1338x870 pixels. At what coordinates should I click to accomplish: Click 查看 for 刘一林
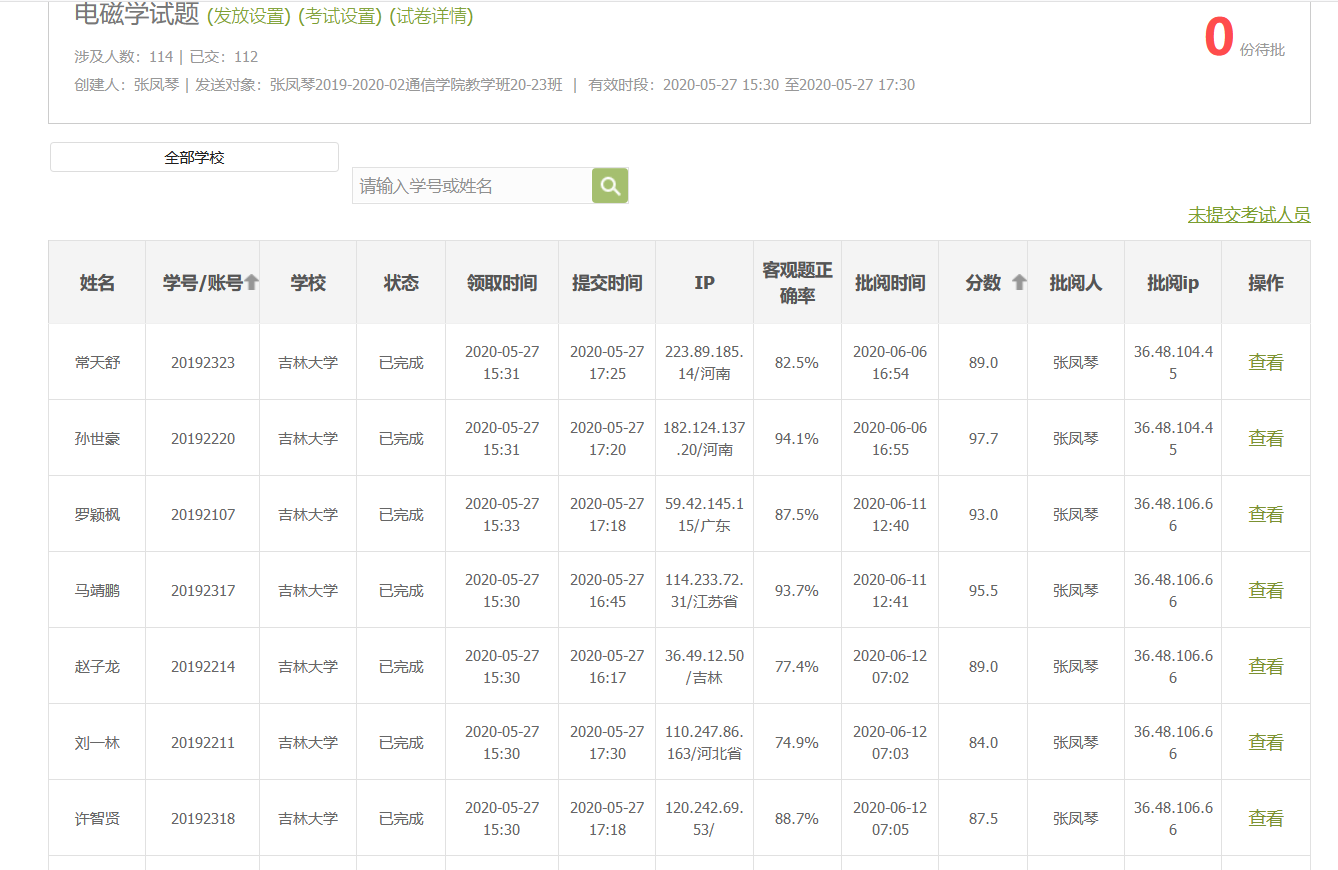tap(1266, 742)
